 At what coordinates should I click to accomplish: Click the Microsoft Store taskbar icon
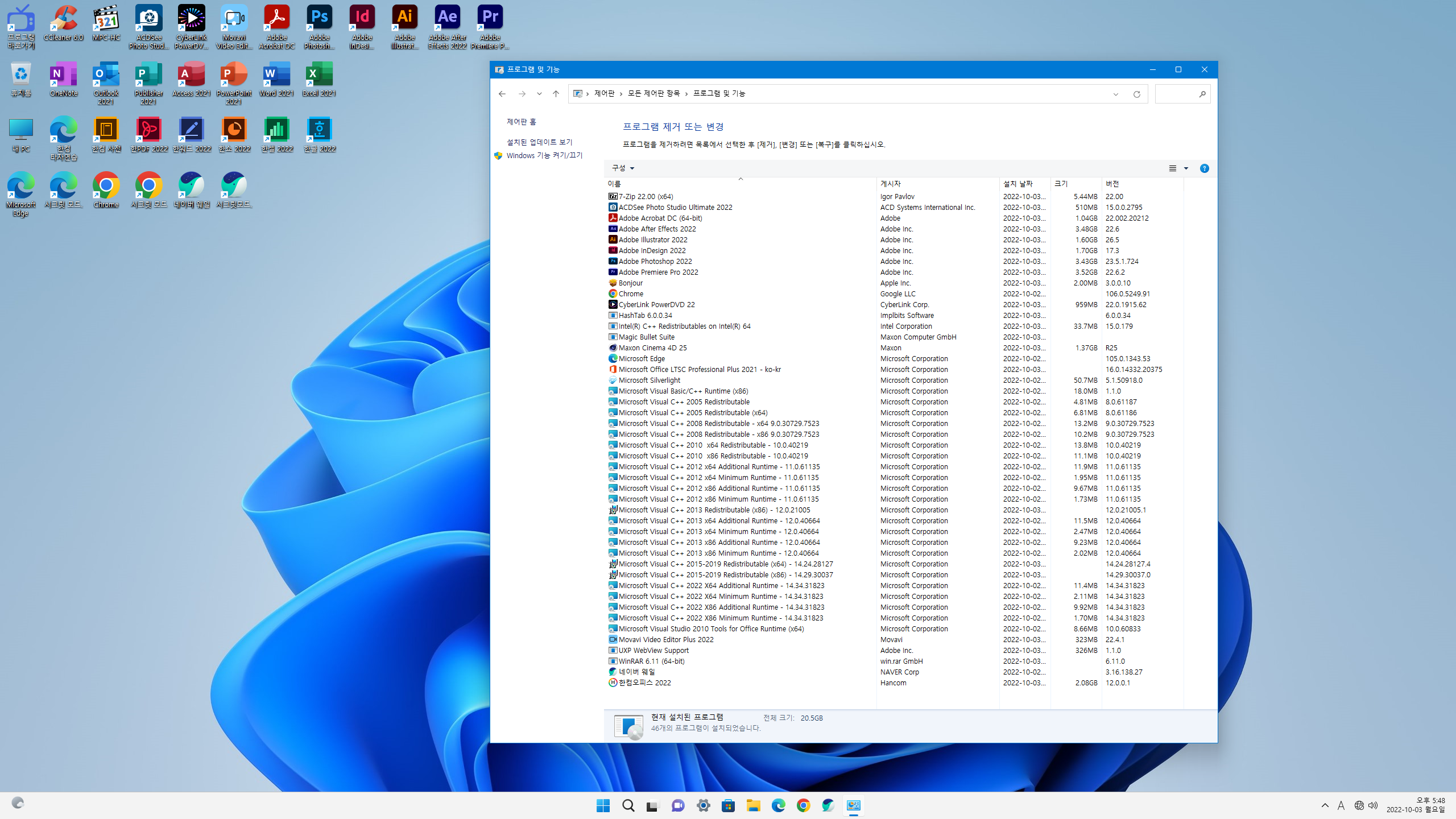[x=728, y=805]
